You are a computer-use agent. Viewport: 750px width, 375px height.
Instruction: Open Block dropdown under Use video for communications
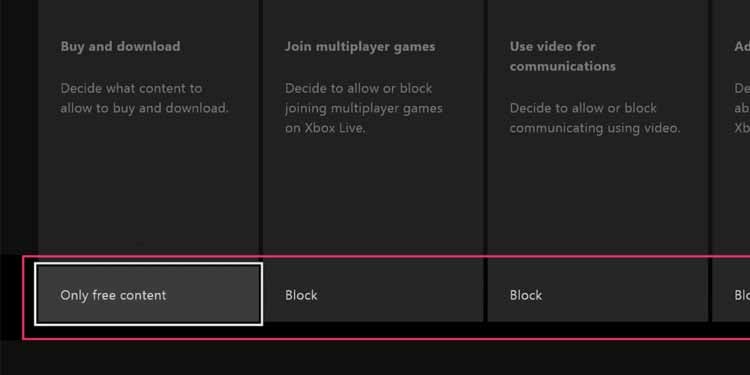click(597, 291)
